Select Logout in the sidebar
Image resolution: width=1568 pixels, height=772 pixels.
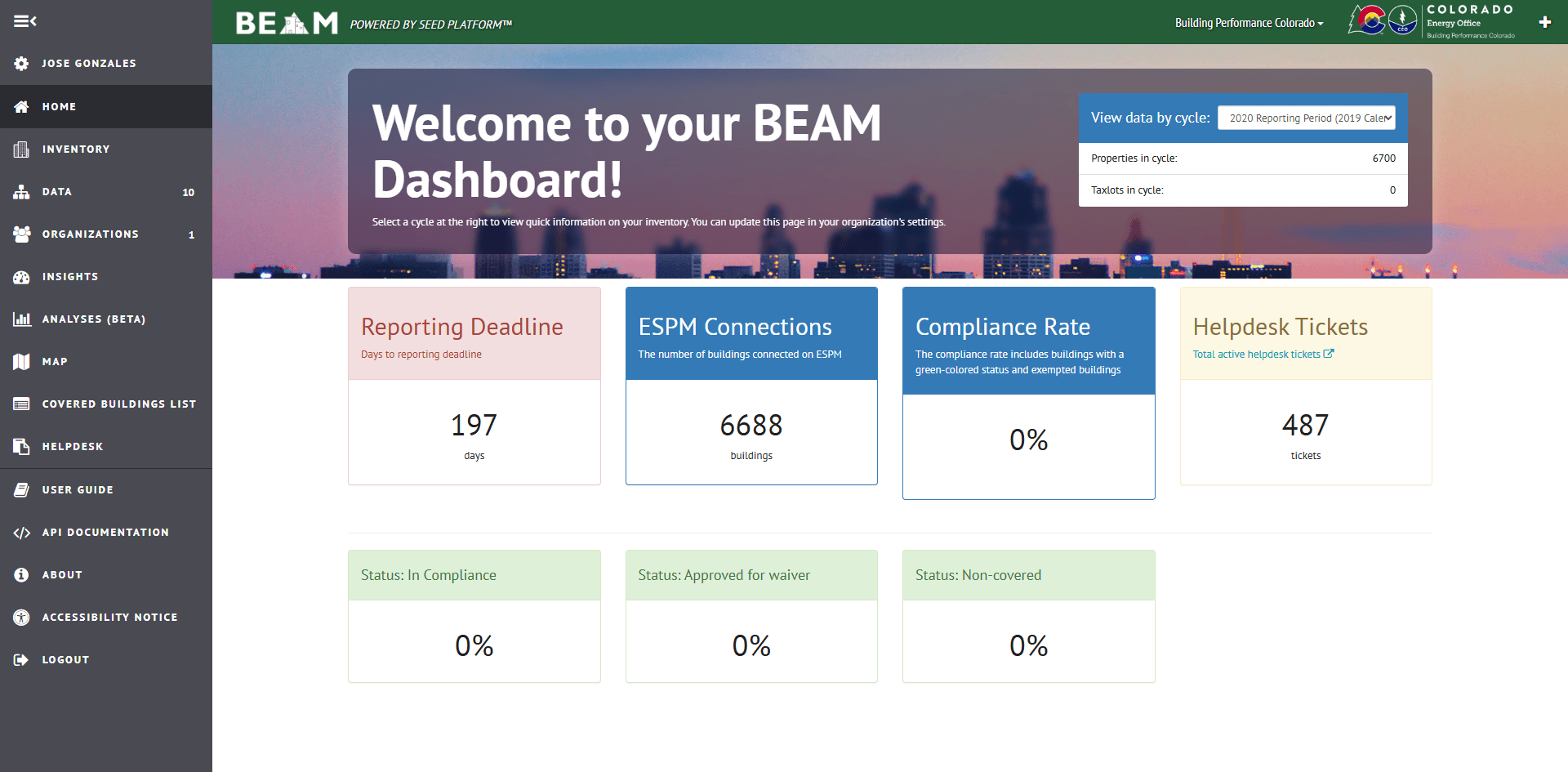pos(106,660)
